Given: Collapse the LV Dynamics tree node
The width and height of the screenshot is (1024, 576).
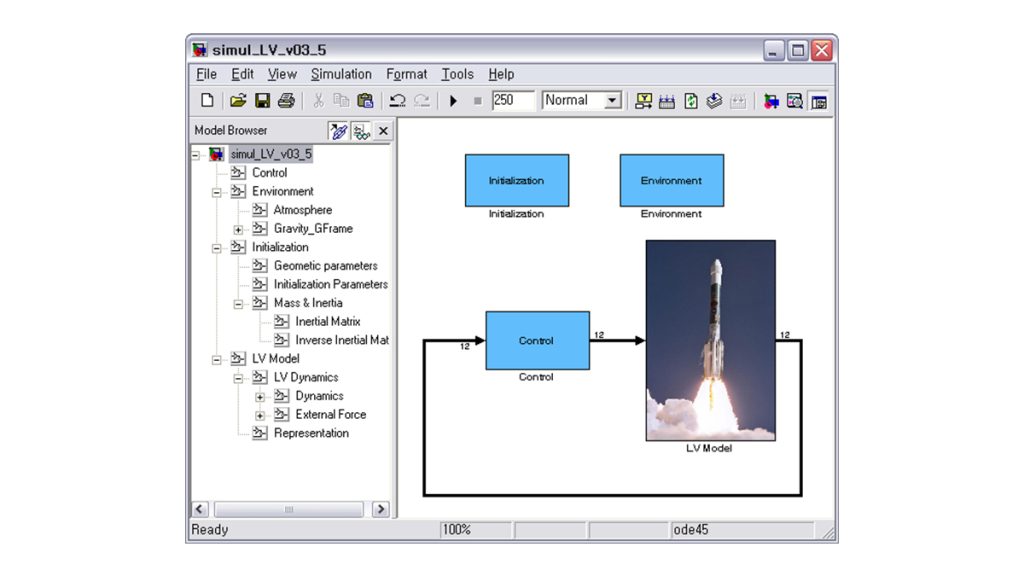Looking at the screenshot, I should [238, 378].
